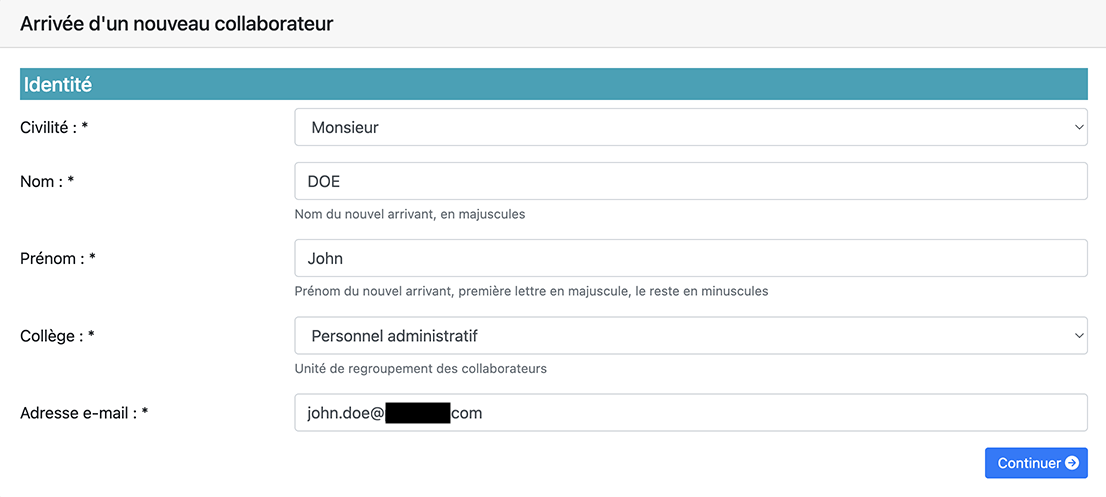Image resolution: width=1106 pixels, height=497 pixels.
Task: Open the Civilité dropdown showing Monsieur
Action: click(690, 128)
